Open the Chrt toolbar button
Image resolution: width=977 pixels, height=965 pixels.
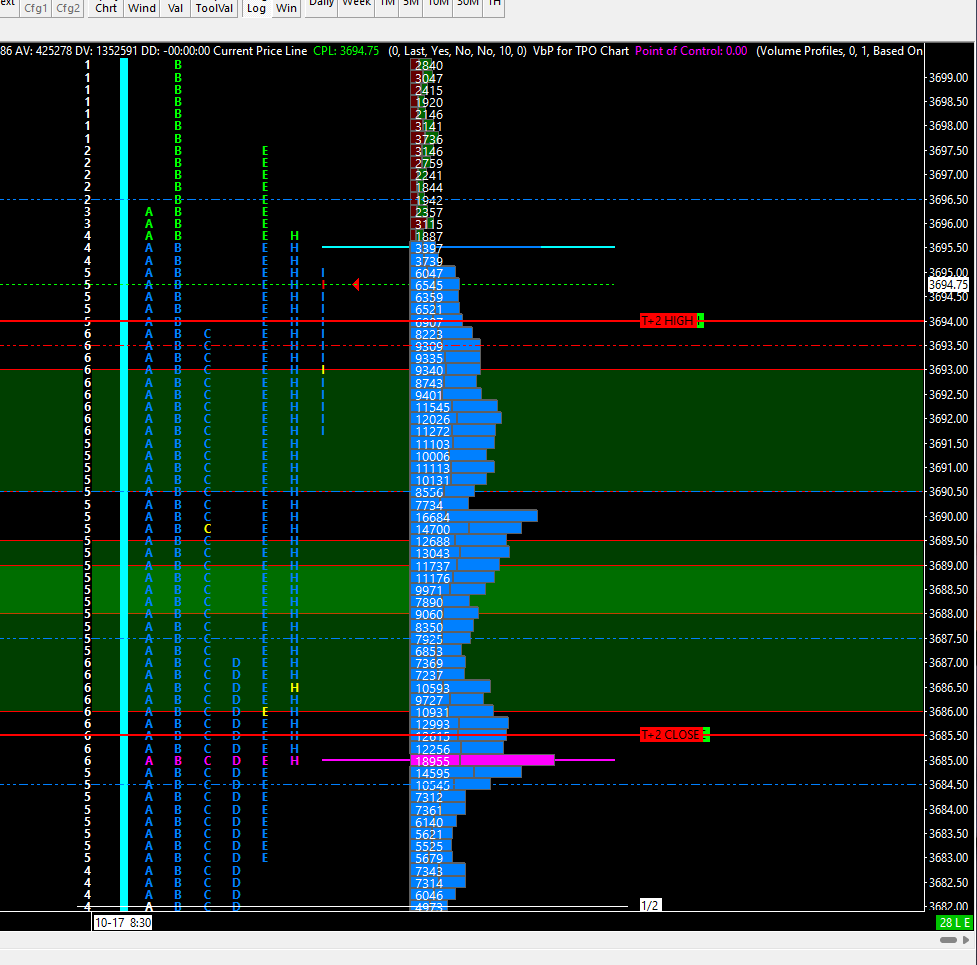[106, 8]
